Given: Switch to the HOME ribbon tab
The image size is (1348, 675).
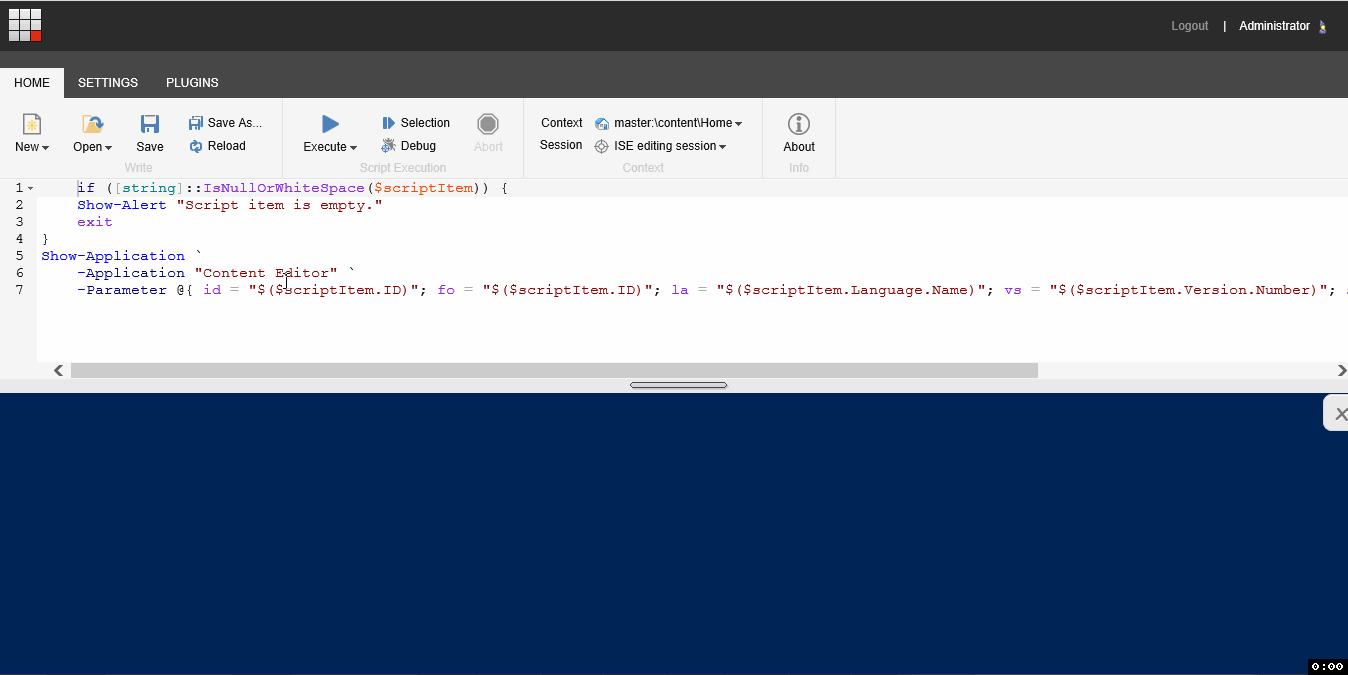Looking at the screenshot, I should pos(32,83).
